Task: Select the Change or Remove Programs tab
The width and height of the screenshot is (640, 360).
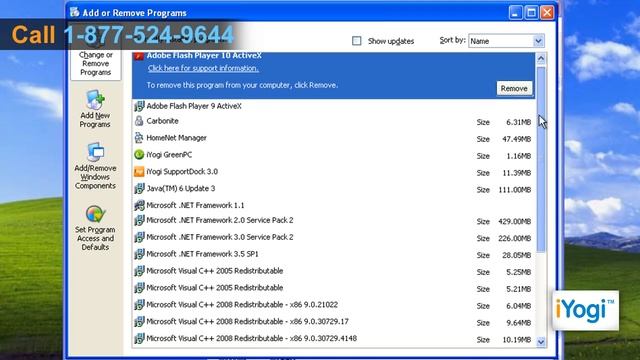Action: click(x=96, y=64)
